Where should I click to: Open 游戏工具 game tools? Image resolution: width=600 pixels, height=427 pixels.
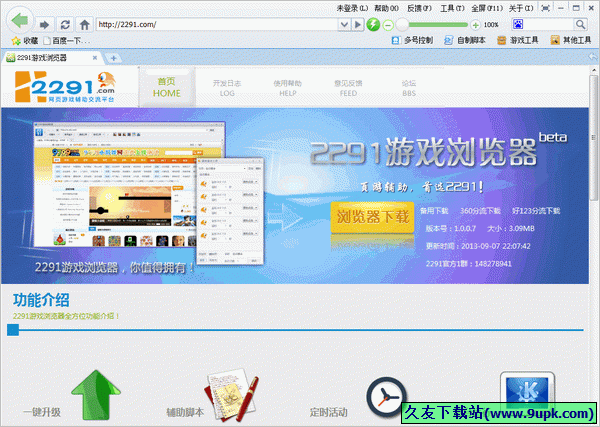pos(517,40)
